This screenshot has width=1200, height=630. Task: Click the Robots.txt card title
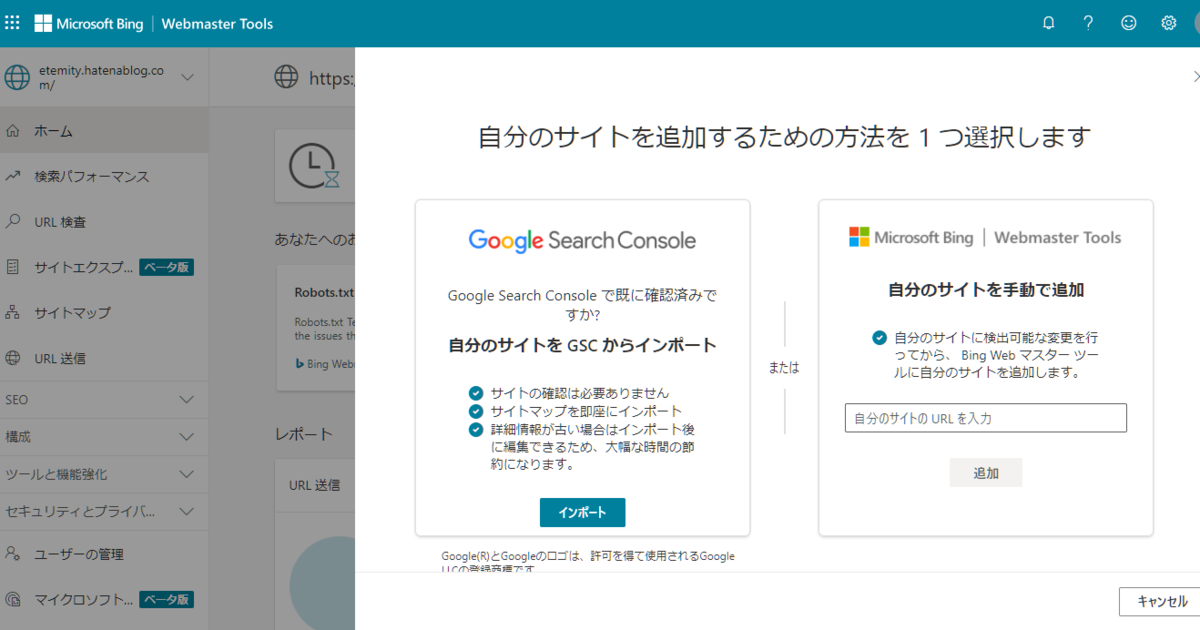(324, 293)
